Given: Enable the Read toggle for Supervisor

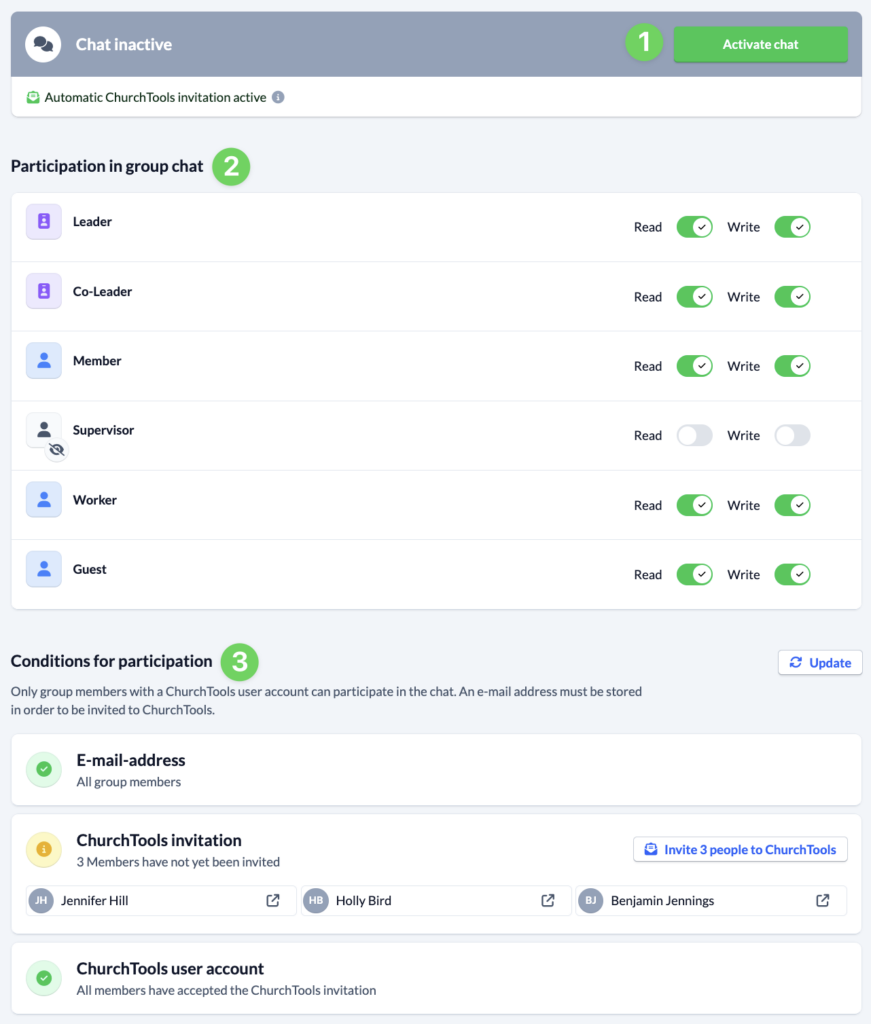Looking at the screenshot, I should (694, 435).
